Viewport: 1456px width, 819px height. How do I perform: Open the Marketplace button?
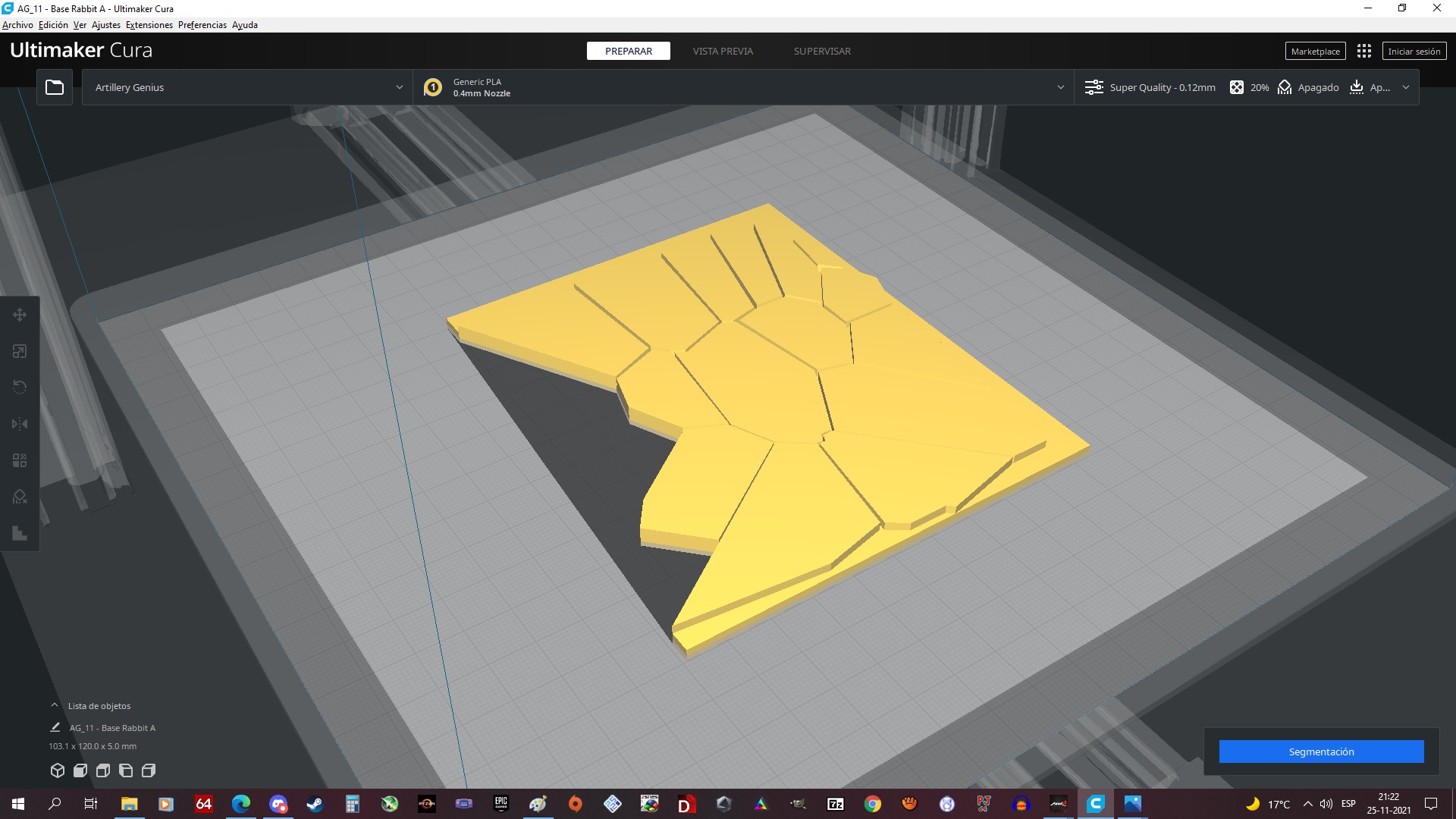click(1315, 51)
